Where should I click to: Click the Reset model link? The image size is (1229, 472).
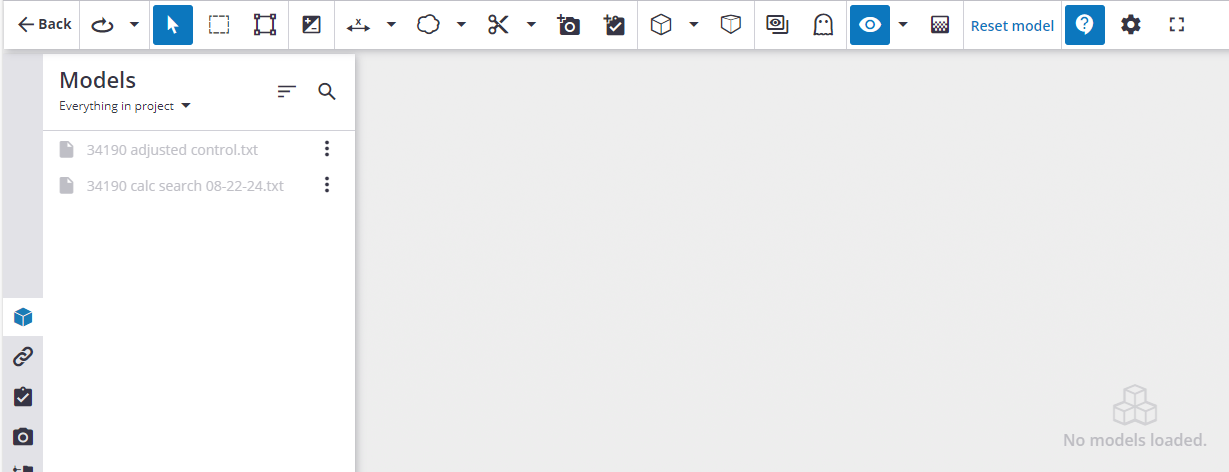[1012, 25]
